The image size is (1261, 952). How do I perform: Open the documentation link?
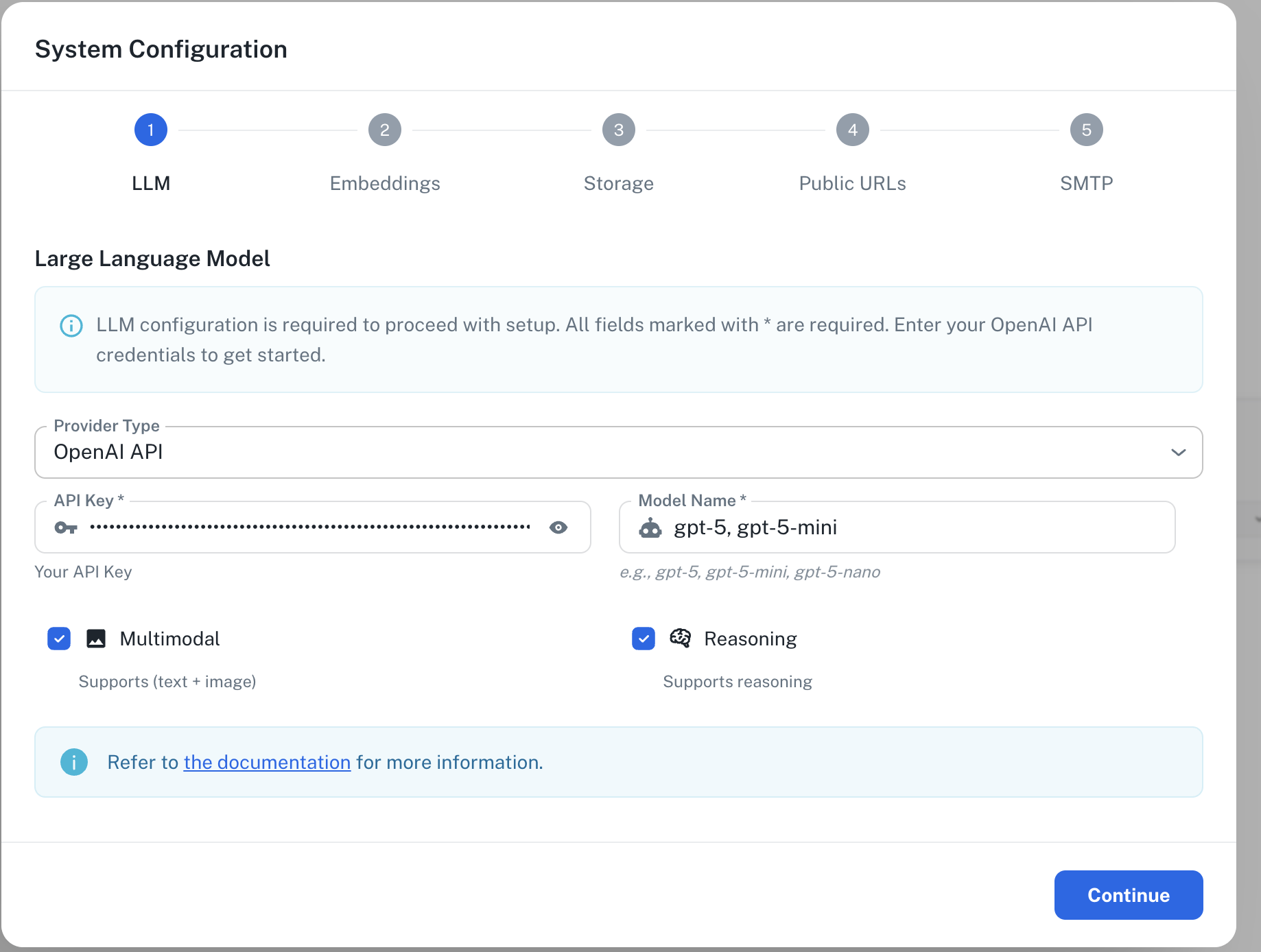tap(267, 762)
